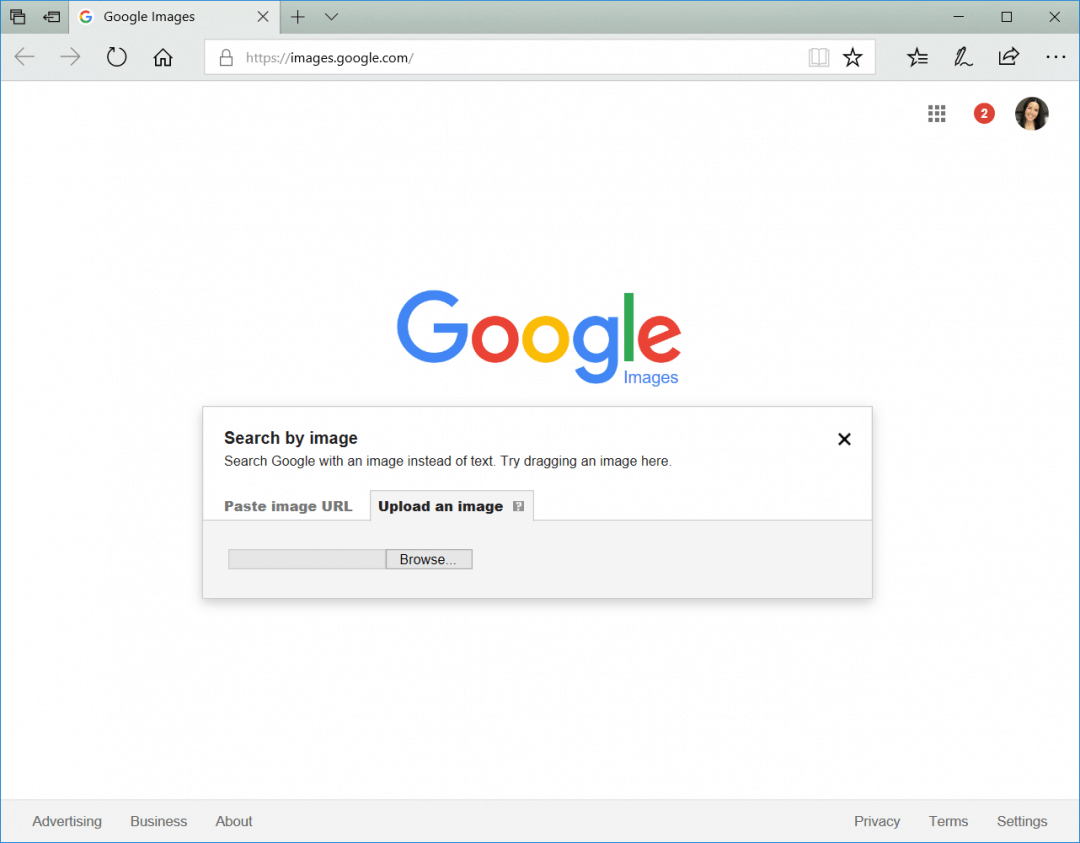Add the page to favorites with the star

point(852,57)
